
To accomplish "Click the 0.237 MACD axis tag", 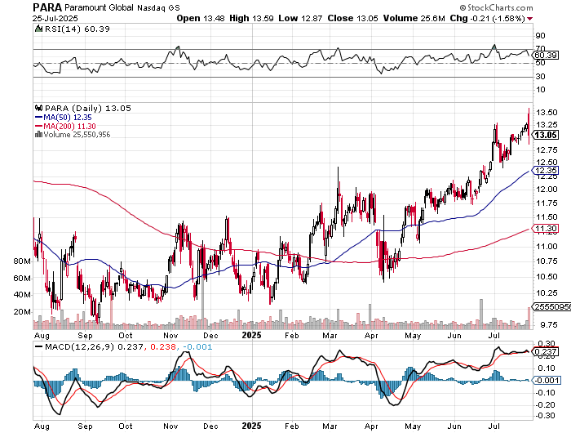I will [x=546, y=352].
